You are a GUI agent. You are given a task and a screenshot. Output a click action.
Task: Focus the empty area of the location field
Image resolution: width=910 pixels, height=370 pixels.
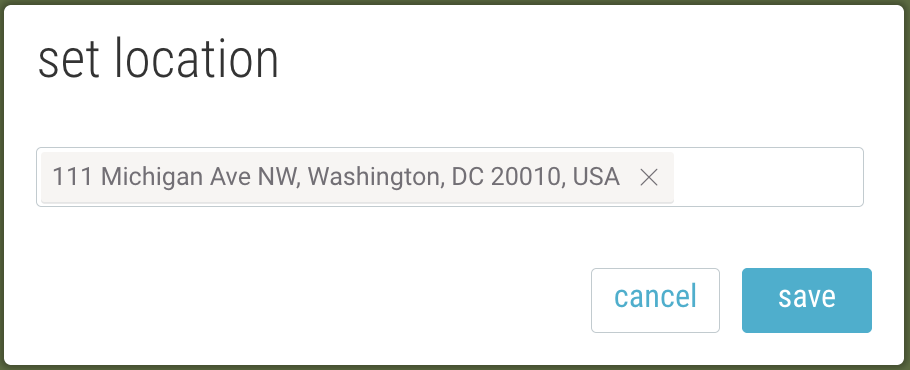[767, 177]
